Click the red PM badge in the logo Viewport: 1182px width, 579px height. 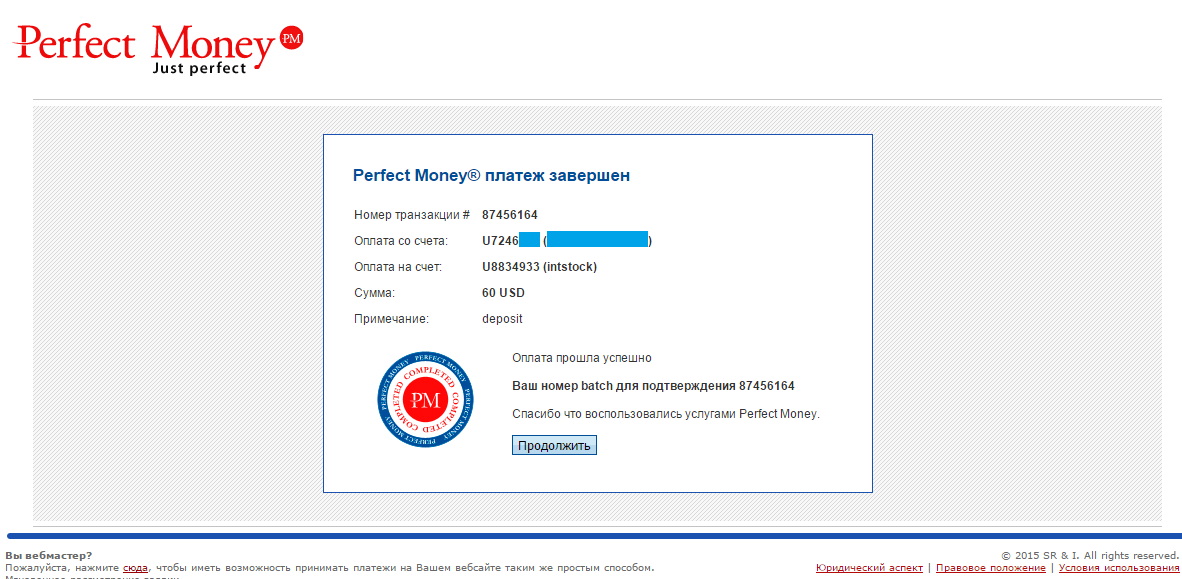tap(291, 38)
